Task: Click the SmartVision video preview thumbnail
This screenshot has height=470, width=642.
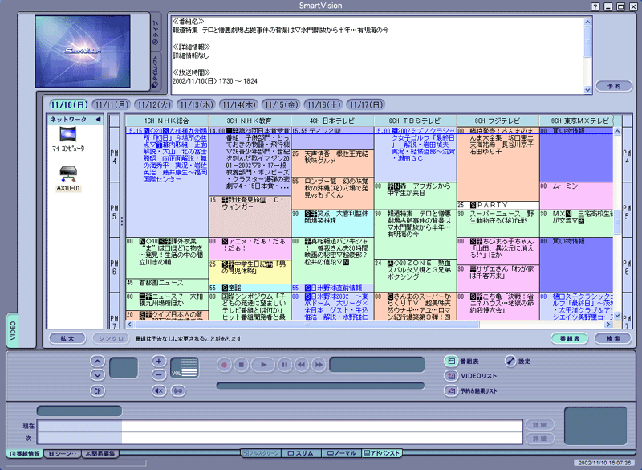Action: pos(83,51)
